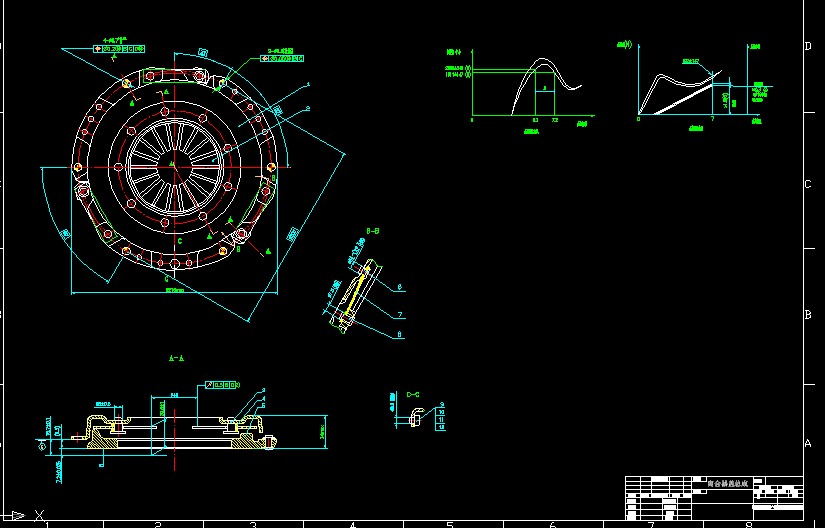
Task: Select the C-C section view label
Action: coord(412,394)
